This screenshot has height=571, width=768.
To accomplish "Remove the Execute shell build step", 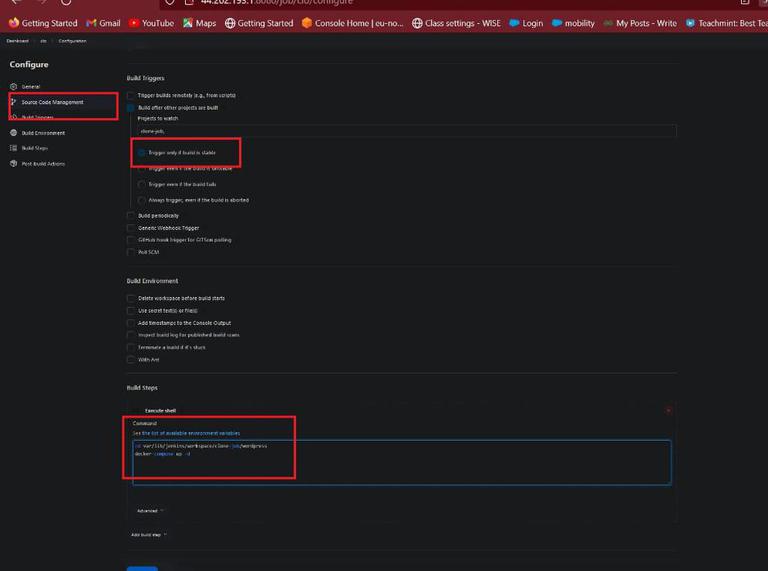I will 669,410.
